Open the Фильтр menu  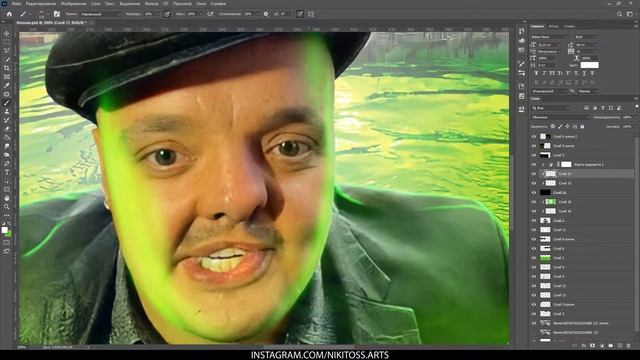click(x=151, y=4)
